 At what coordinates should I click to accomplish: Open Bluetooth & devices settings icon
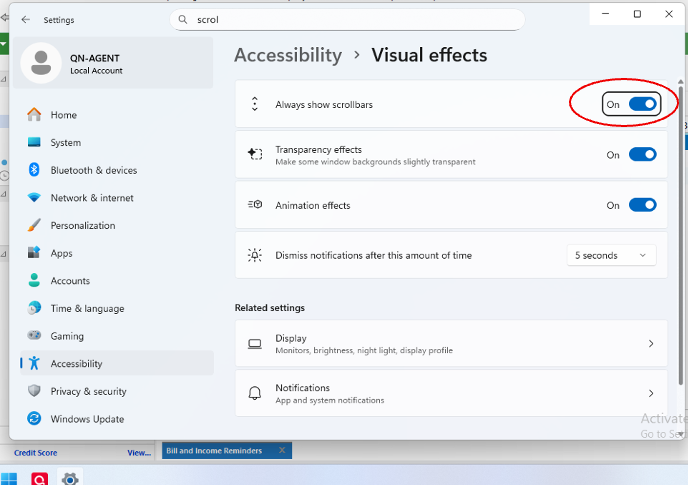[34, 170]
